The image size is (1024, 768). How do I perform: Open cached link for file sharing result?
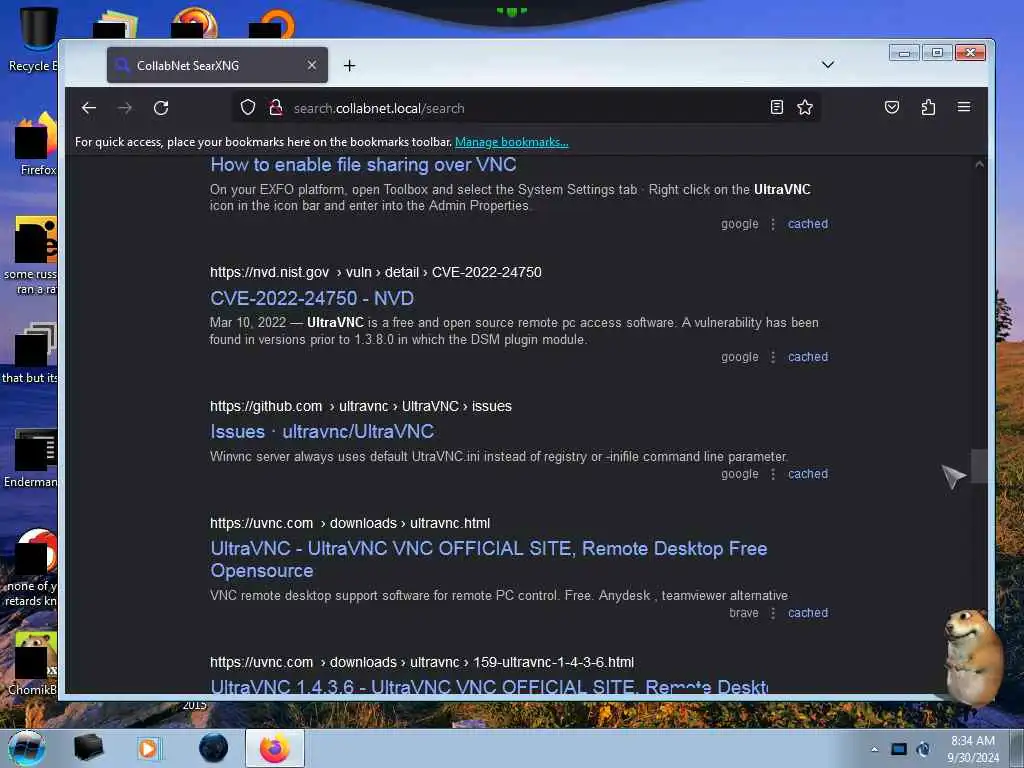pos(808,224)
